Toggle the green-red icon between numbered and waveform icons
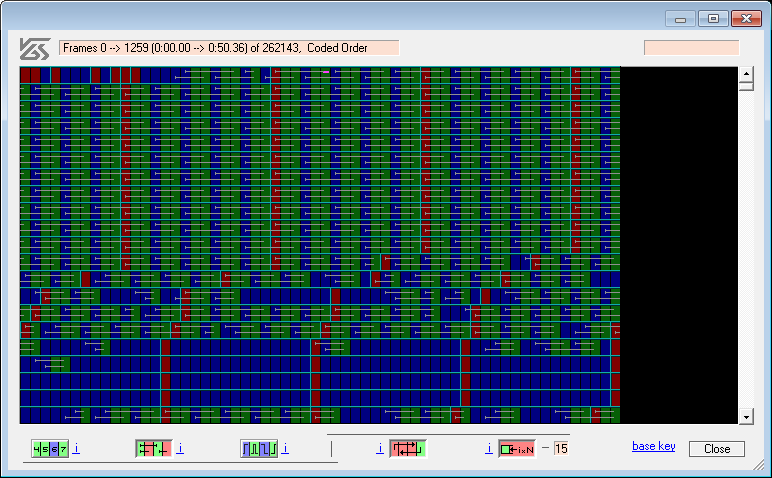The image size is (772, 478). tap(153, 449)
